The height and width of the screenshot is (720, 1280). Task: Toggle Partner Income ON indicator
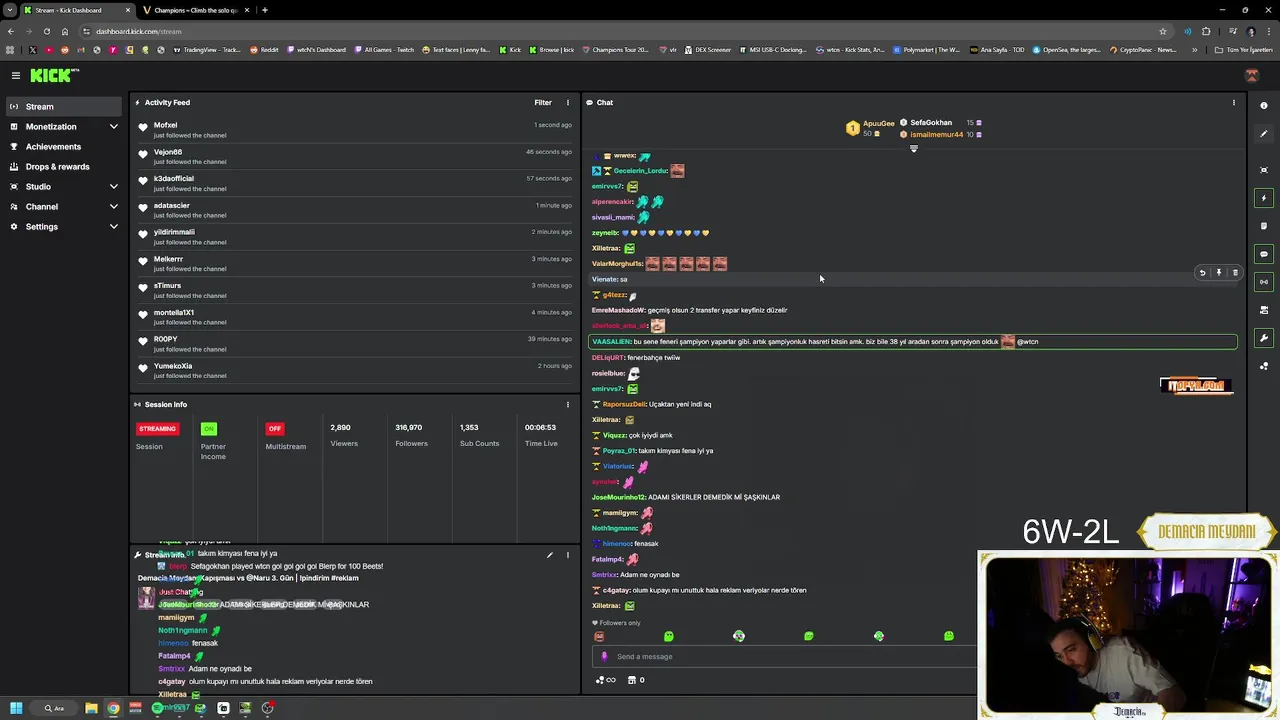209,428
